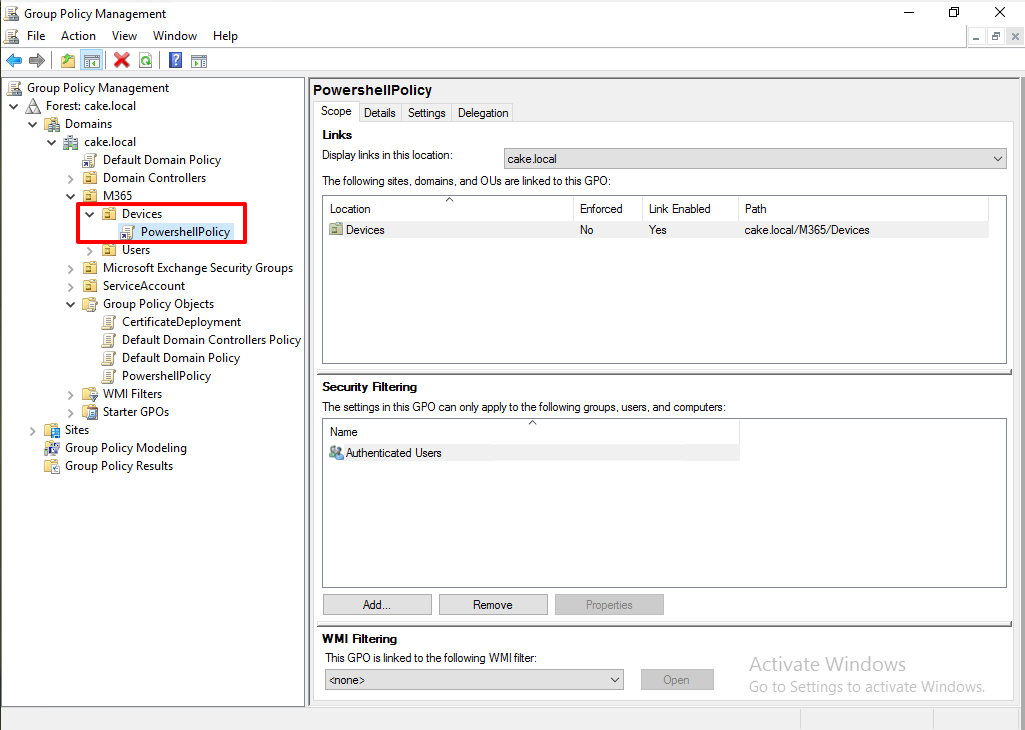1025x730 pixels.
Task: Select Default Domain Controllers Policy GPO
Action: click(x=211, y=340)
